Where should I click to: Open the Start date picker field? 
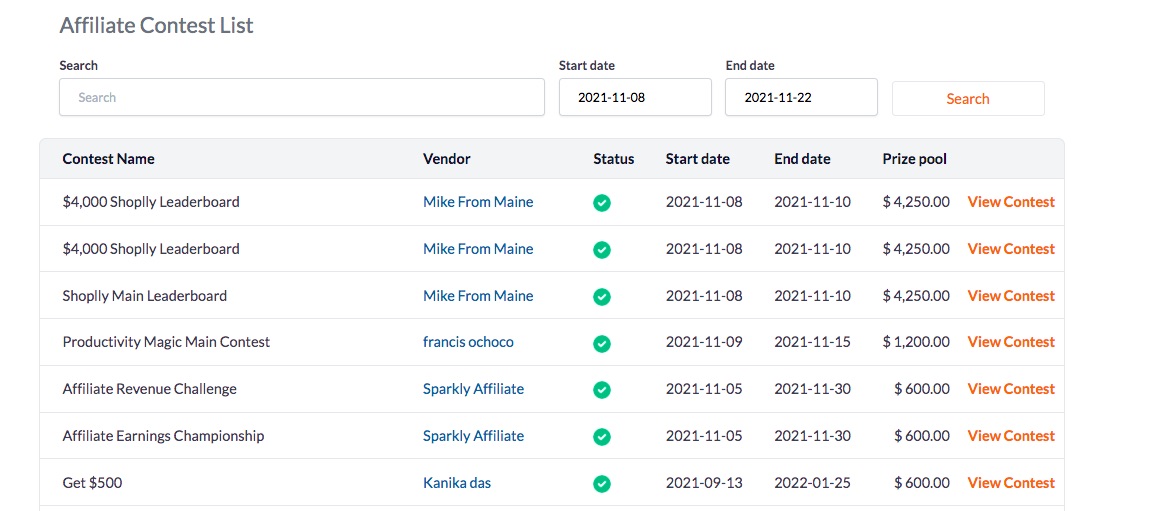point(635,97)
